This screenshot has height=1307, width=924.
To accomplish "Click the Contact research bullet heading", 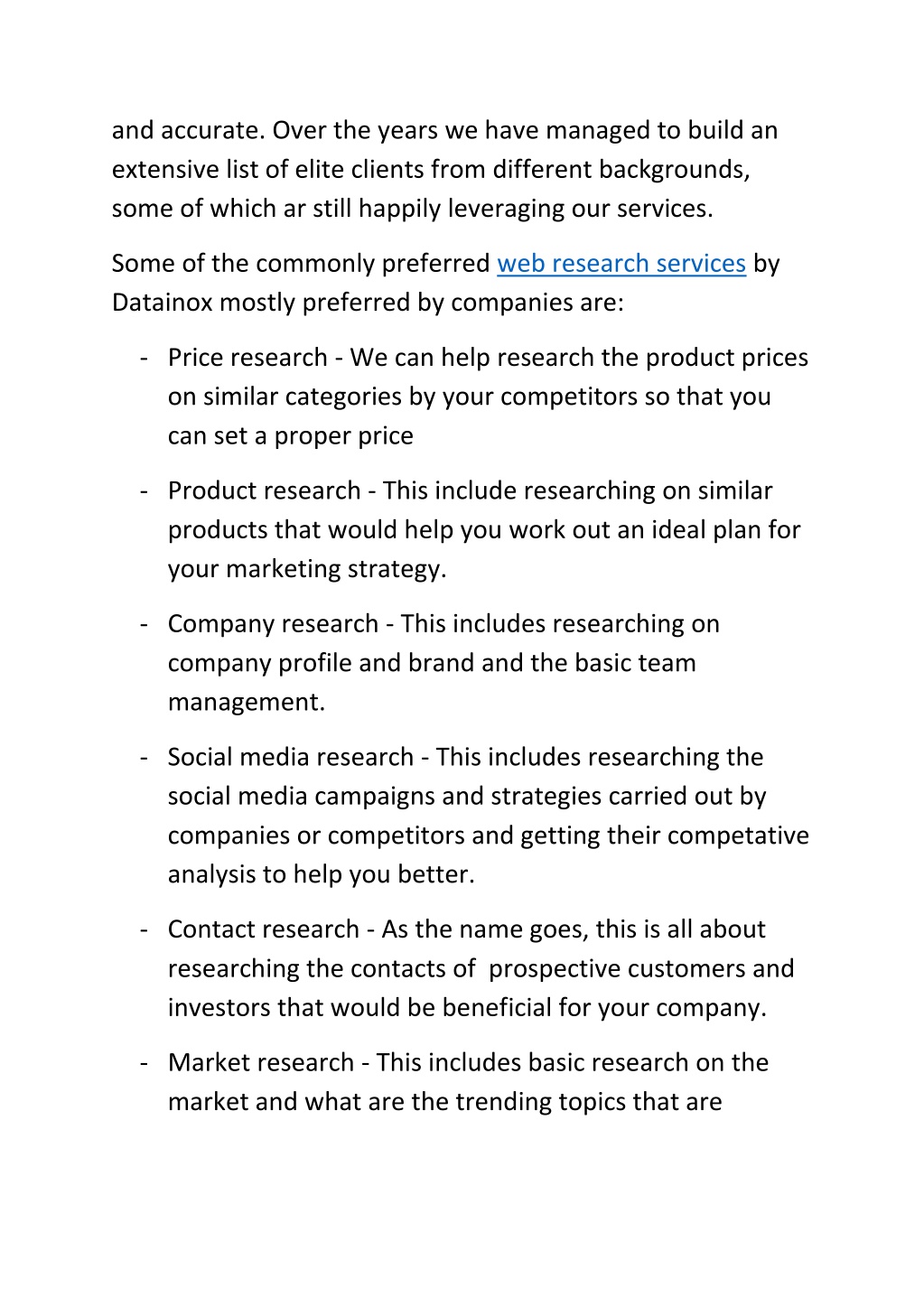I will 264,929.
